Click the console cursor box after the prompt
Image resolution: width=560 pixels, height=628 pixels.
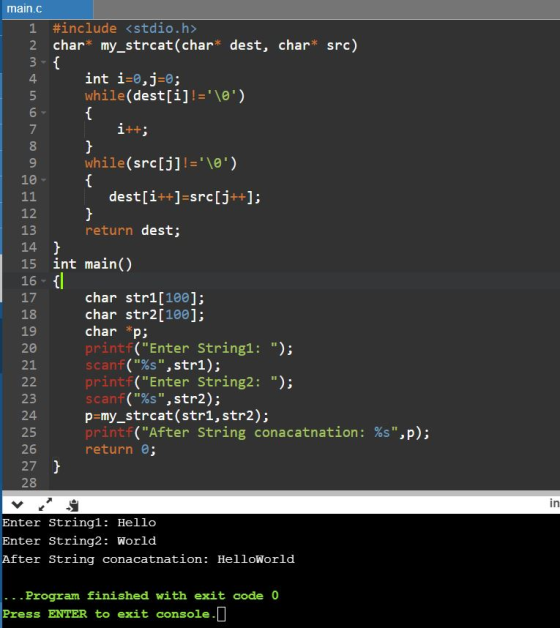point(222,614)
